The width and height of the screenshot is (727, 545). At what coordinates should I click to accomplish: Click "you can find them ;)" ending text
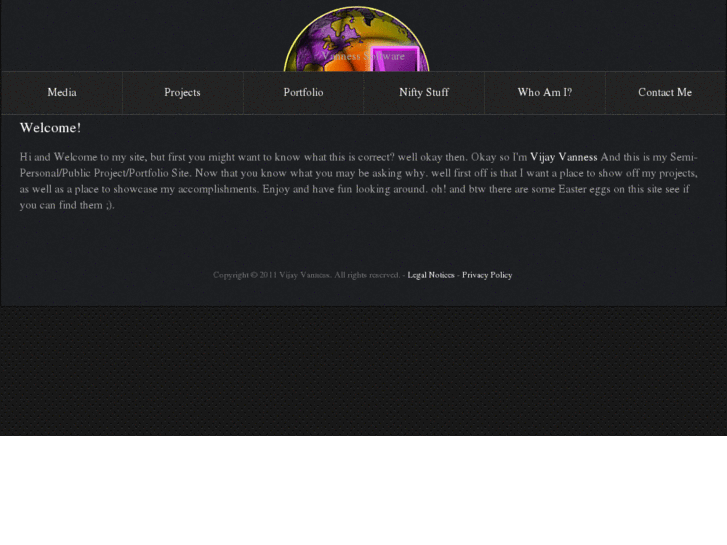pyautogui.click(x=67, y=205)
